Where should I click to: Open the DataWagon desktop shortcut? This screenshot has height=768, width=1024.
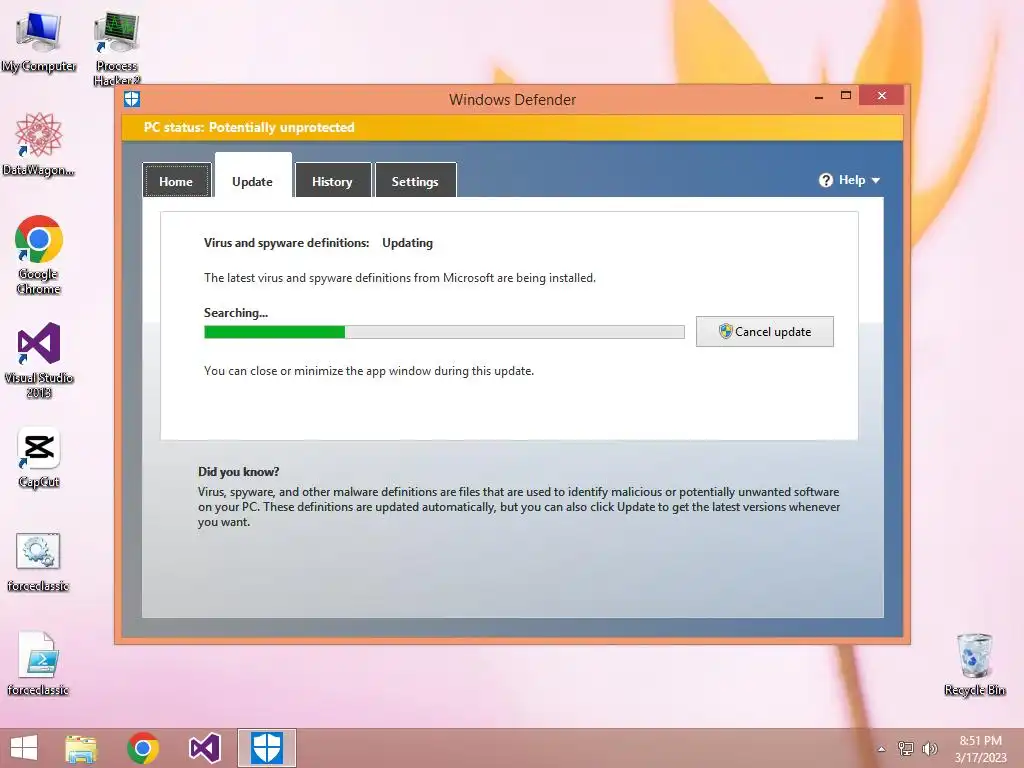pos(39,144)
